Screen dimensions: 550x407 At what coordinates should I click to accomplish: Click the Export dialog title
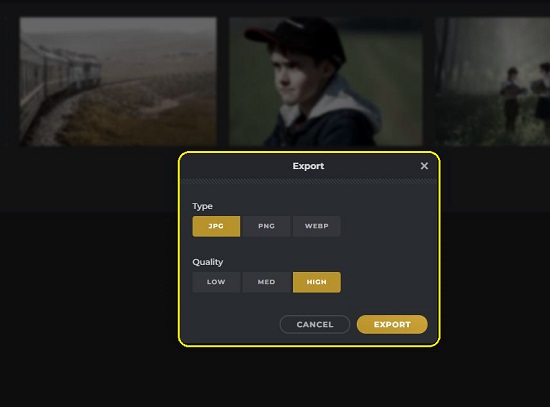(x=308, y=166)
